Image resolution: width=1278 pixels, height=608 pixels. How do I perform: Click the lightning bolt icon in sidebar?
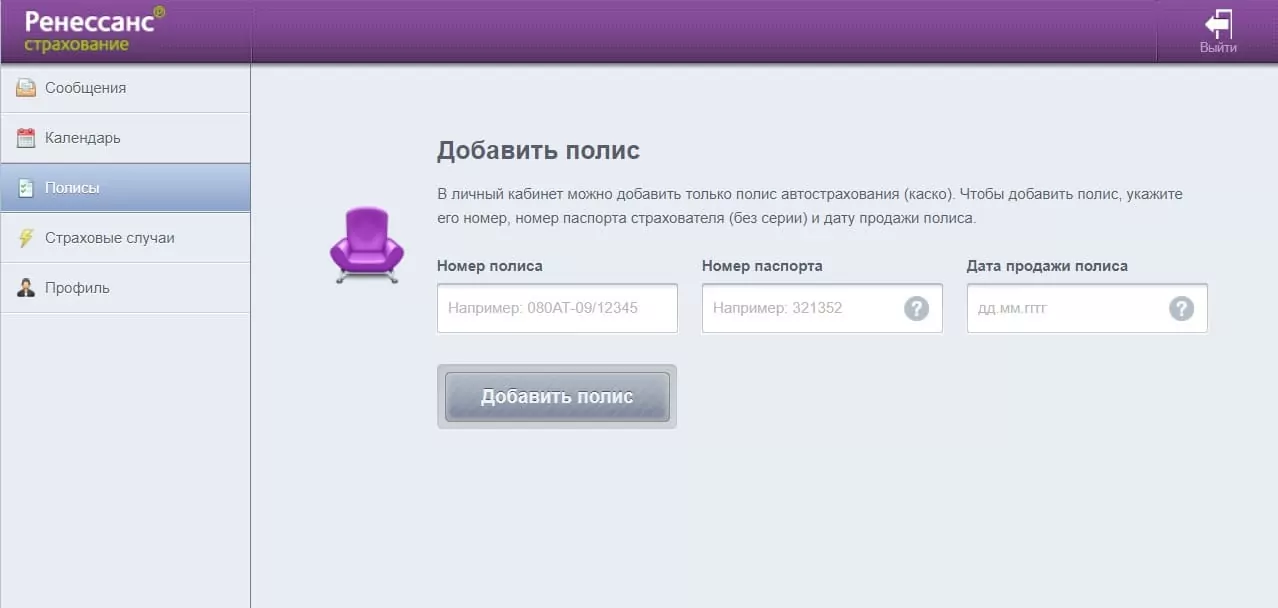click(x=26, y=238)
